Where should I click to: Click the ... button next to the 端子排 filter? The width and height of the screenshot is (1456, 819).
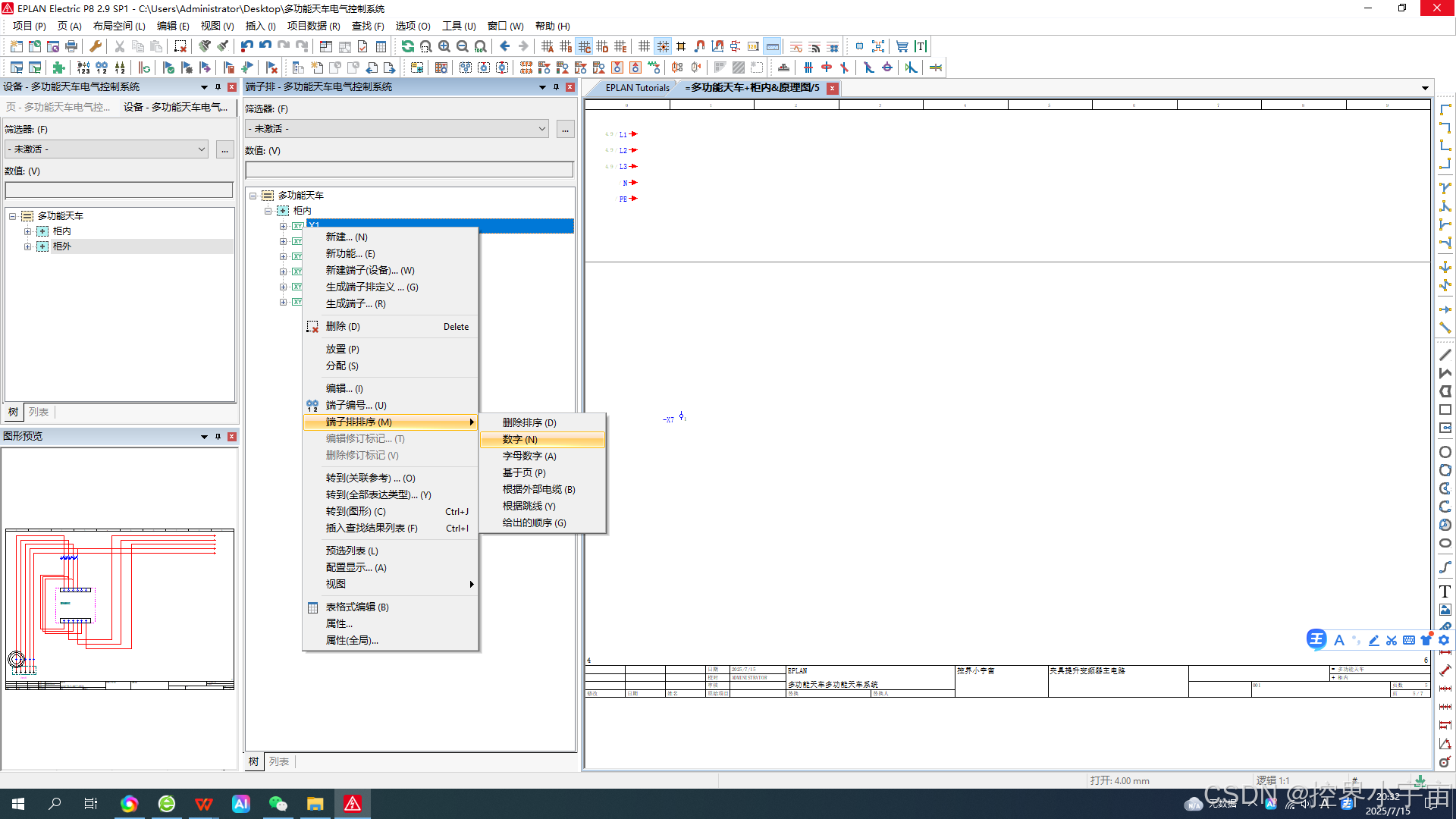click(565, 129)
